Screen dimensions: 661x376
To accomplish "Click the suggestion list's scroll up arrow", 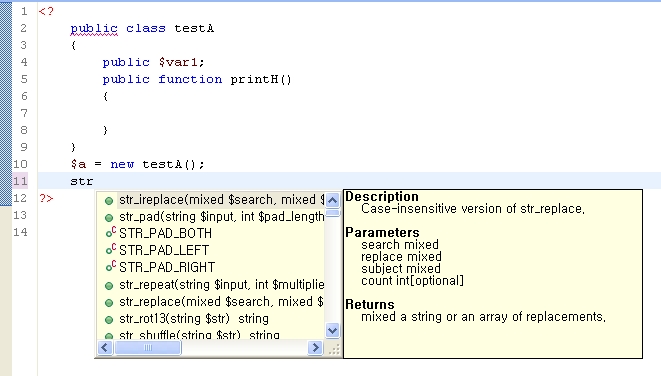I will [332, 200].
